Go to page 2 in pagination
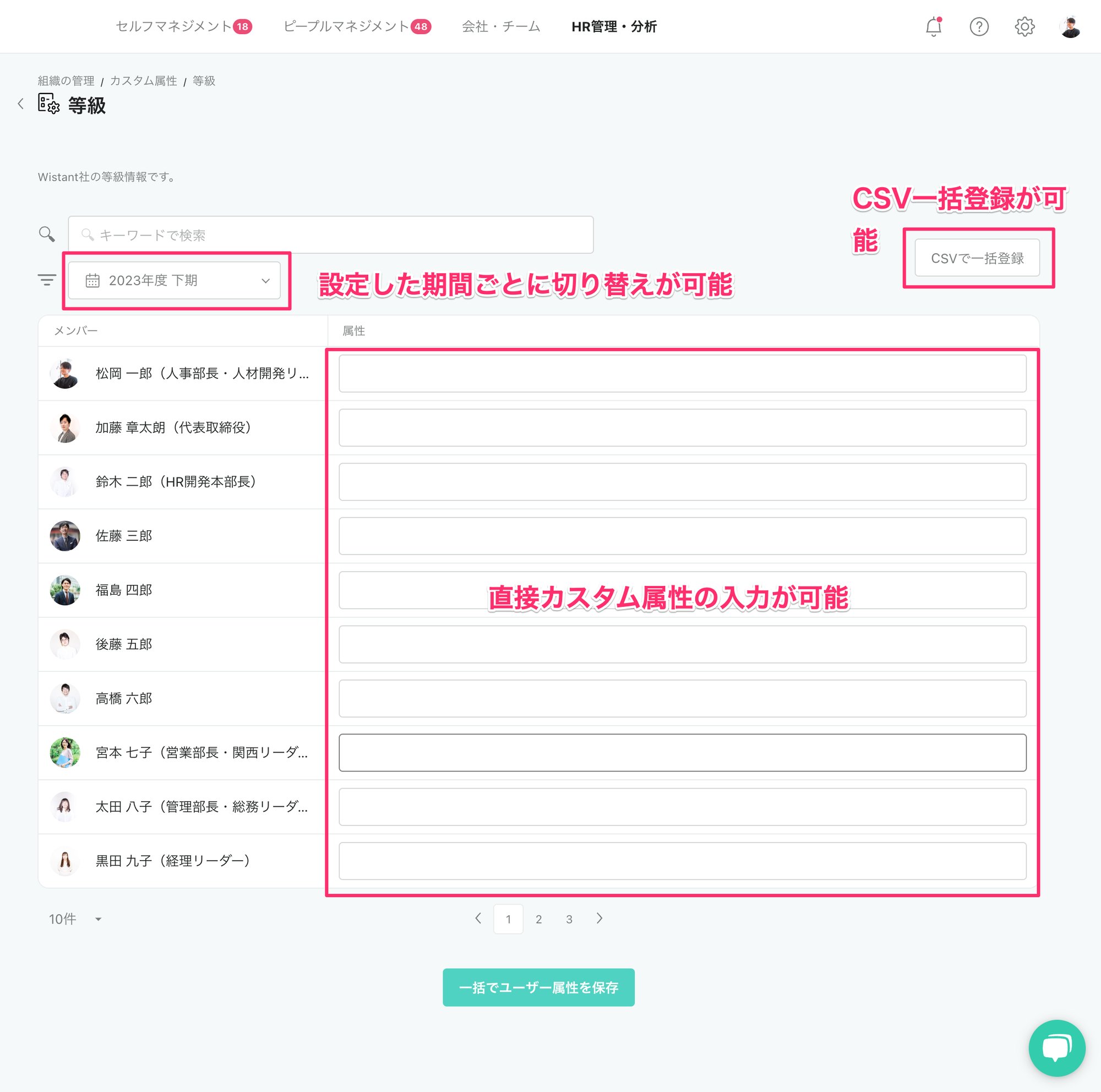The width and height of the screenshot is (1101, 1092). pyautogui.click(x=538, y=919)
